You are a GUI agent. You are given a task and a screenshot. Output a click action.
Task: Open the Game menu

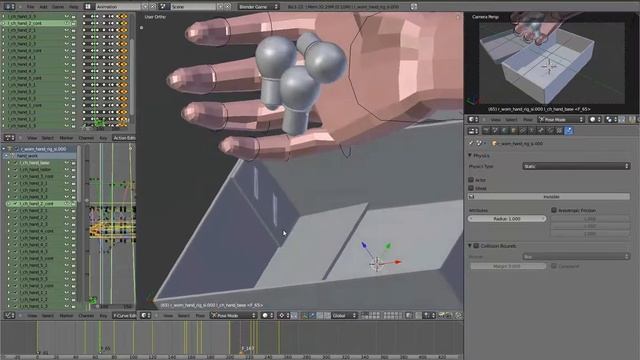[x=58, y=7]
